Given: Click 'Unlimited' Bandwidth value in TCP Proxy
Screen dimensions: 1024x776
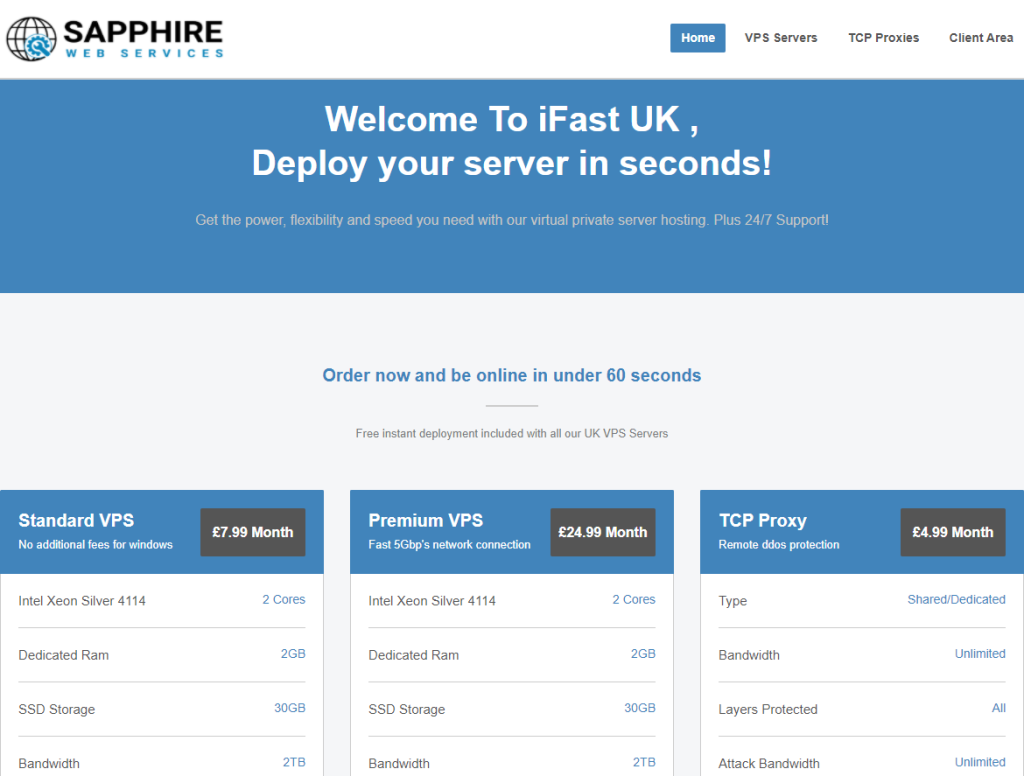Looking at the screenshot, I should 980,654.
